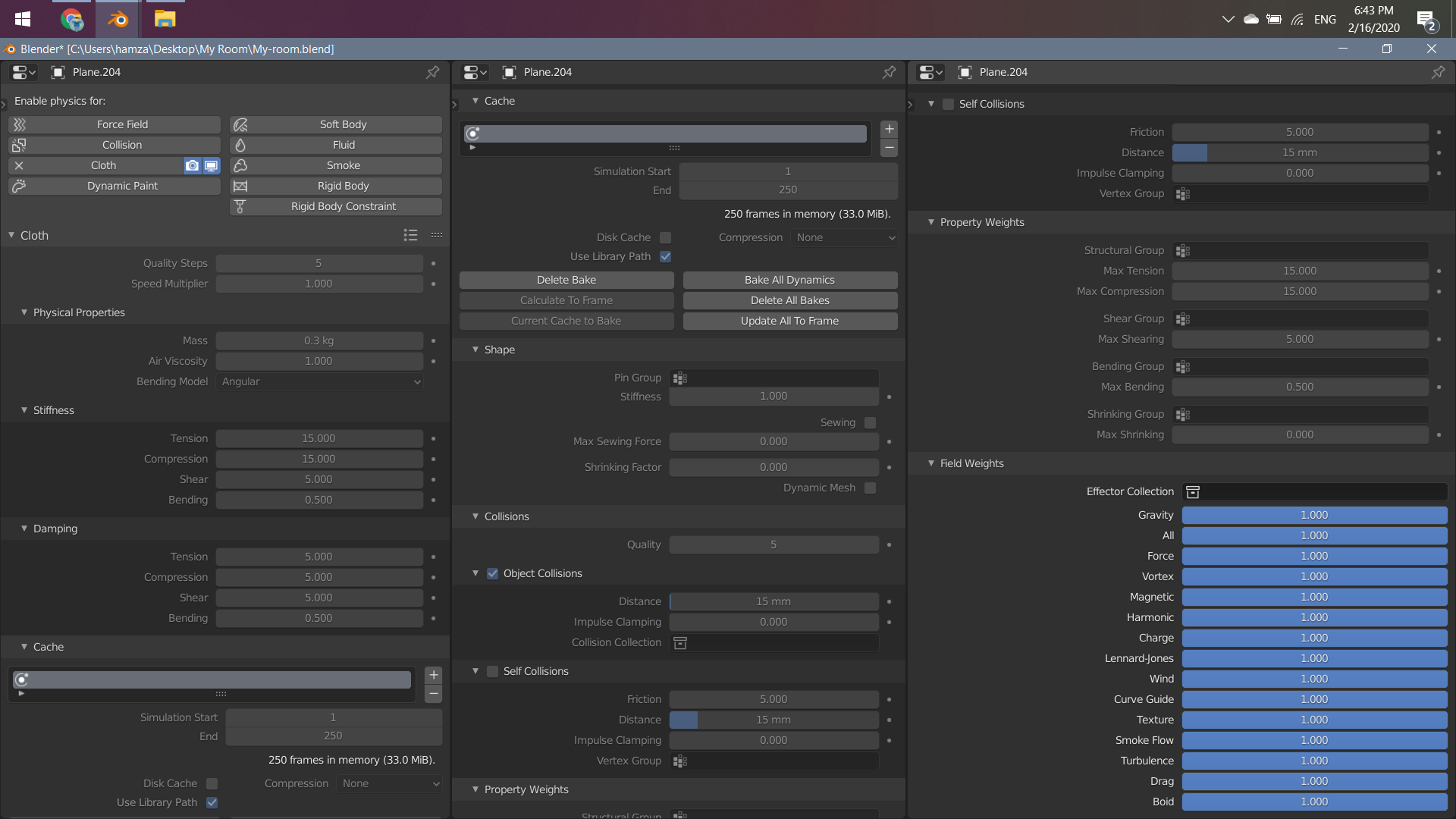Image resolution: width=1456 pixels, height=819 pixels.
Task: Collapse the Damping section
Action: point(24,529)
